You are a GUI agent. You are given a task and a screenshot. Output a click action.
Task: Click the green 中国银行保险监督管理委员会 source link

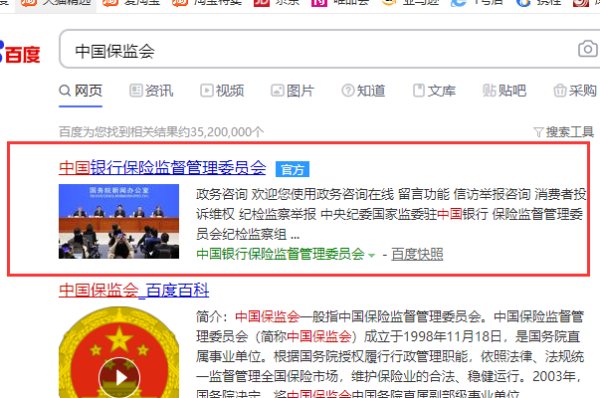(x=280, y=254)
